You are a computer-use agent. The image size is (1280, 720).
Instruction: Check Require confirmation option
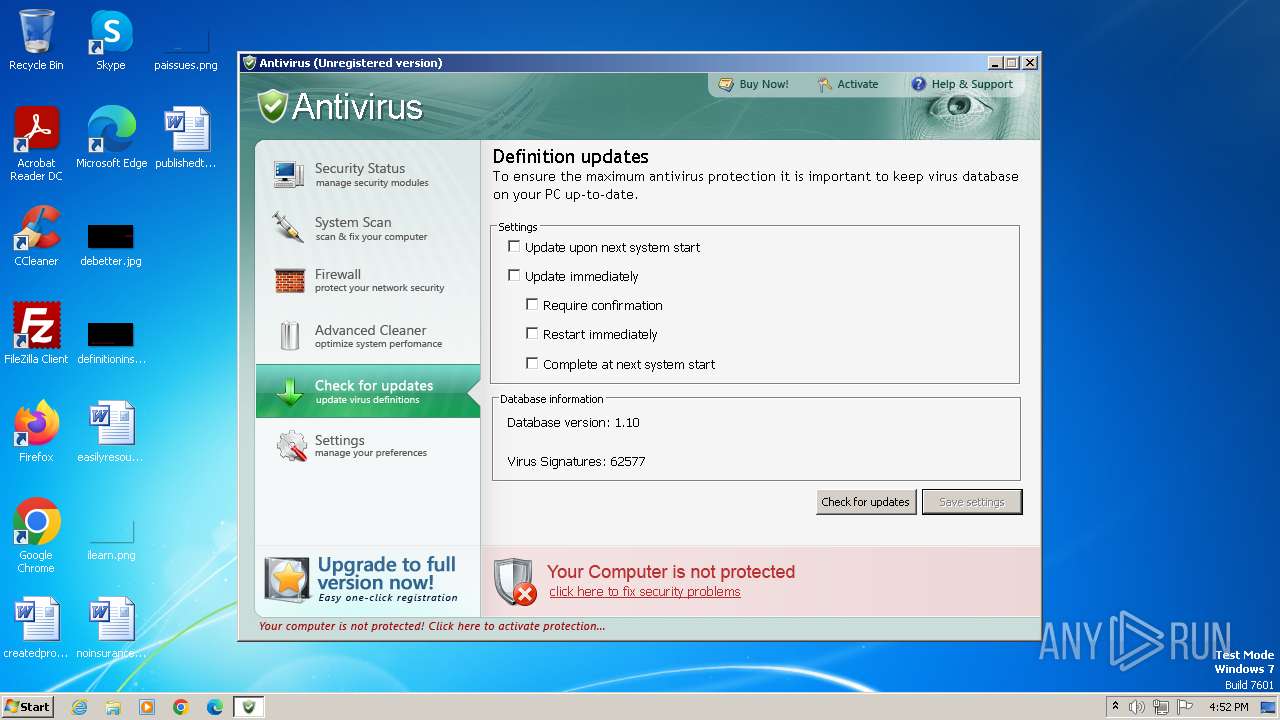point(532,304)
